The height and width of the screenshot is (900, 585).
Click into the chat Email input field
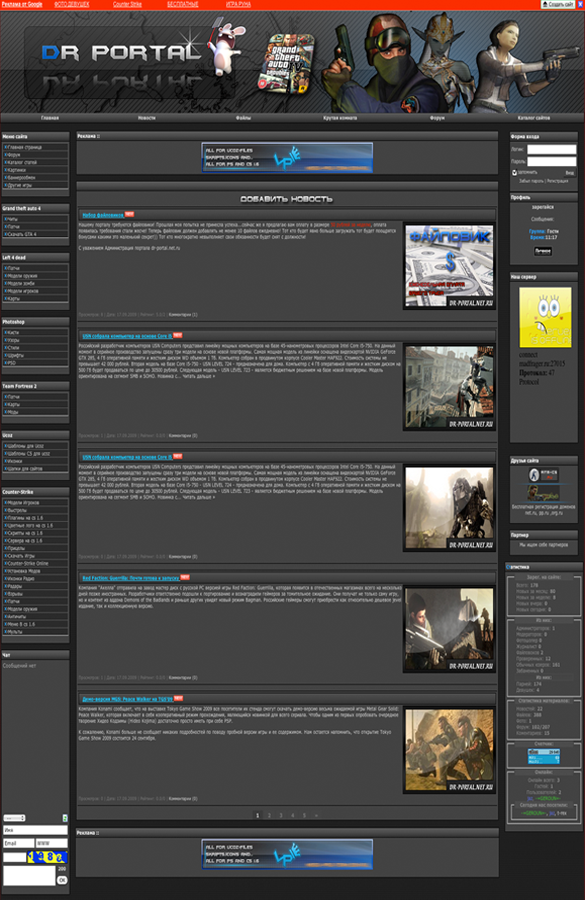[x=18, y=843]
